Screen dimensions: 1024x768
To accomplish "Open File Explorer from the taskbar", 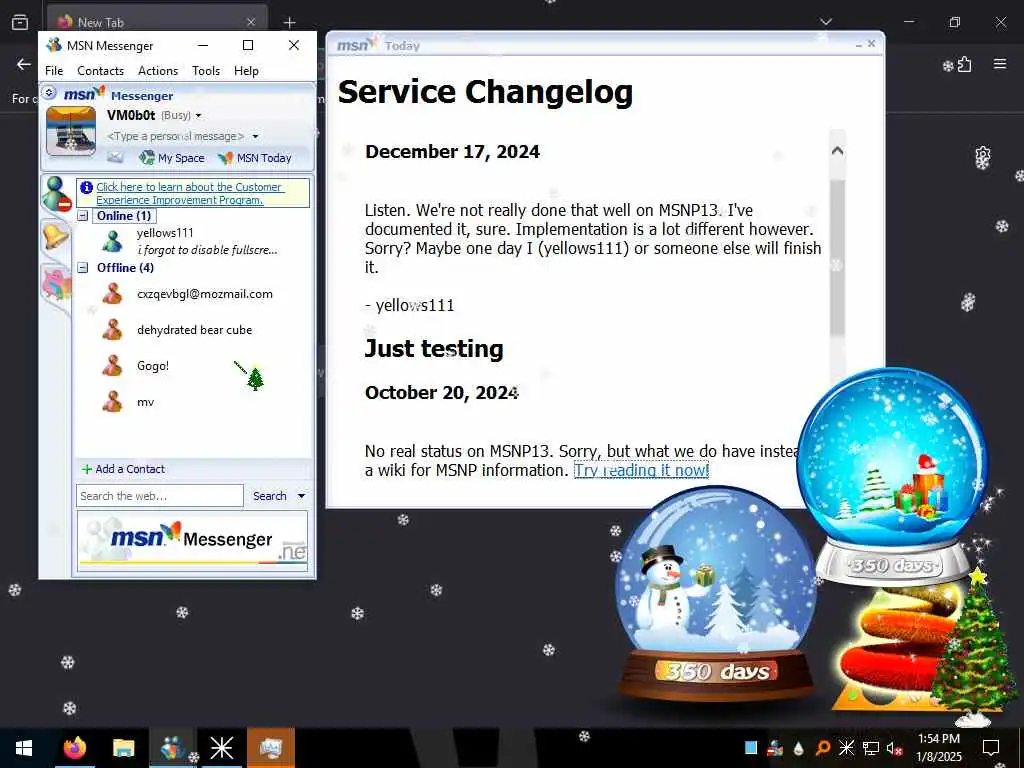I will coord(123,748).
